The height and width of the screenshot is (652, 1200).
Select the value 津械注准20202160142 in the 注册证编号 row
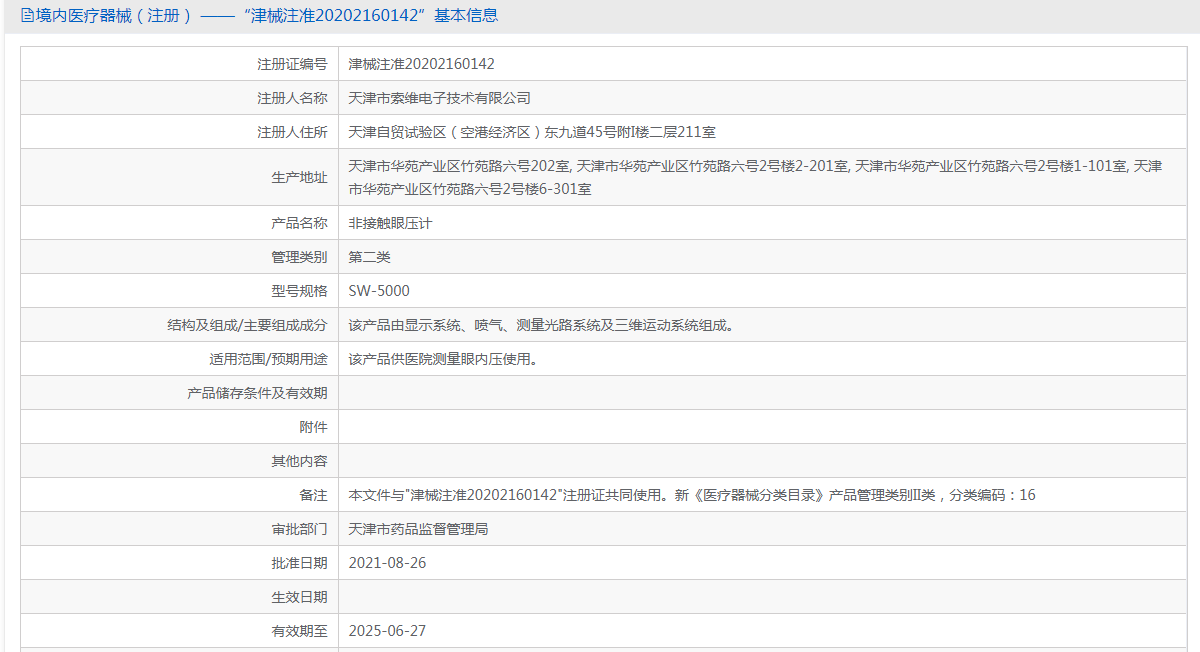pyautogui.click(x=421, y=64)
